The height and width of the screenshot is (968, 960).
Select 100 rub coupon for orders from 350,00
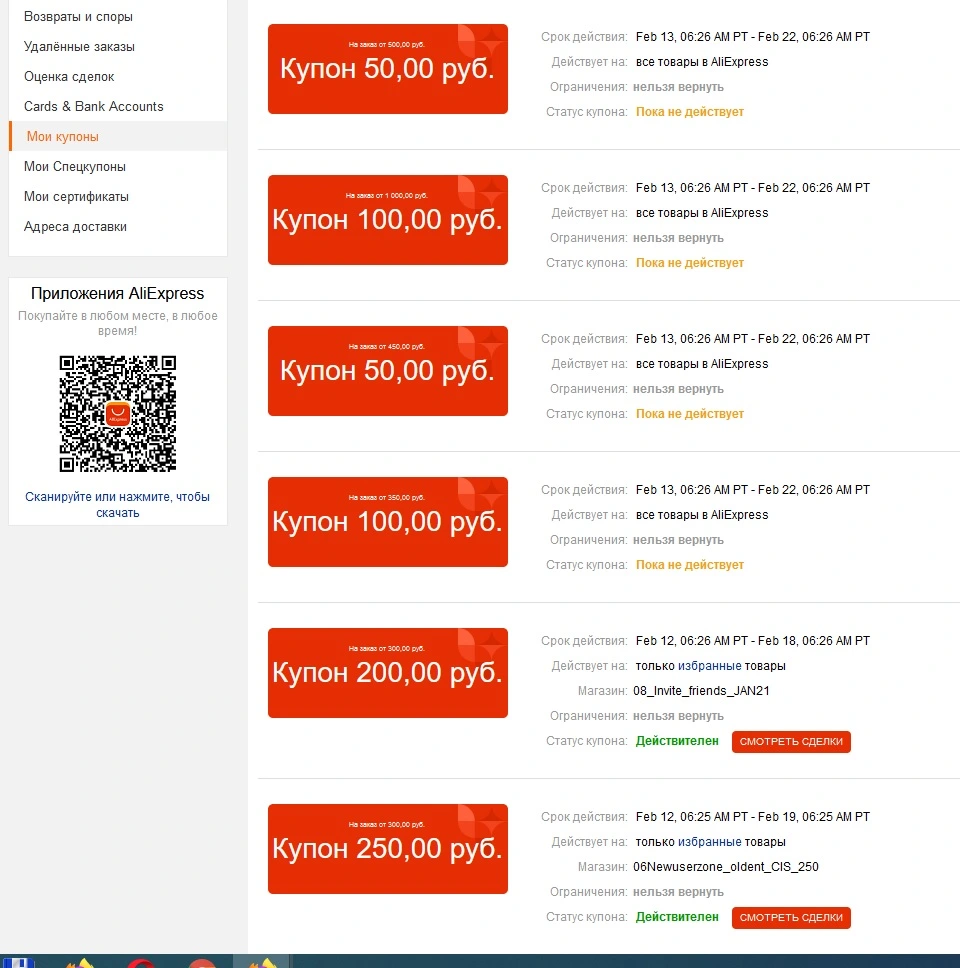388,522
